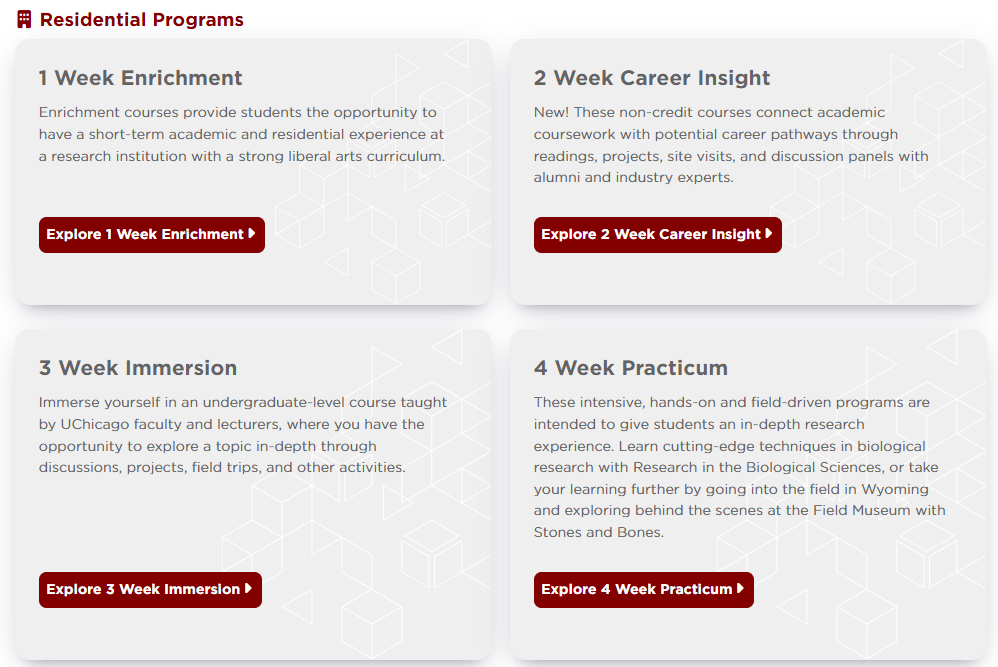Go to the Explore 3 Week Immersion button
The width and height of the screenshot is (998, 667).
pyautogui.click(x=150, y=590)
